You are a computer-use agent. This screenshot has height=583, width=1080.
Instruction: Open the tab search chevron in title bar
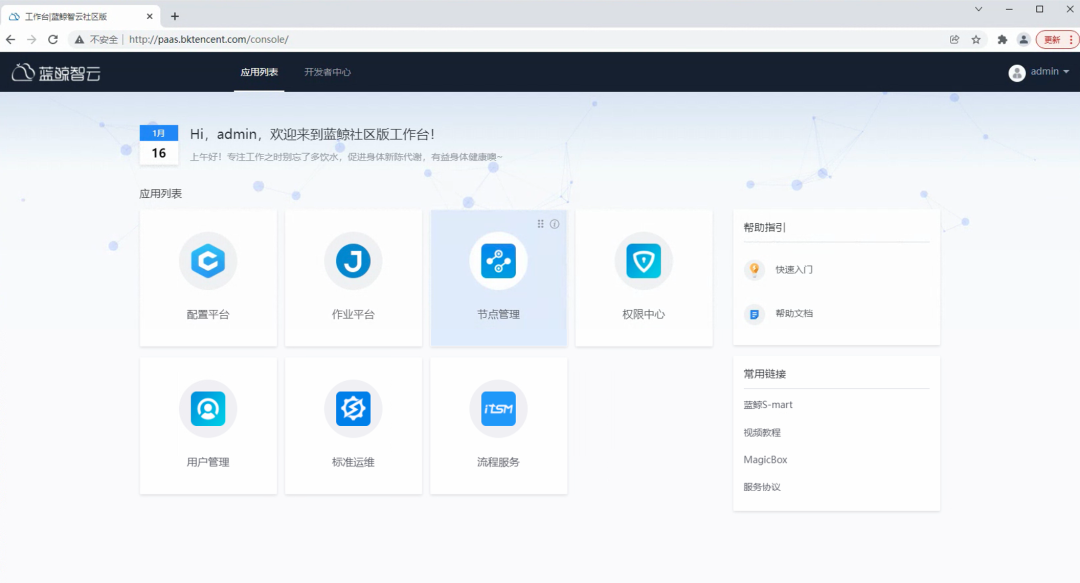point(978,10)
